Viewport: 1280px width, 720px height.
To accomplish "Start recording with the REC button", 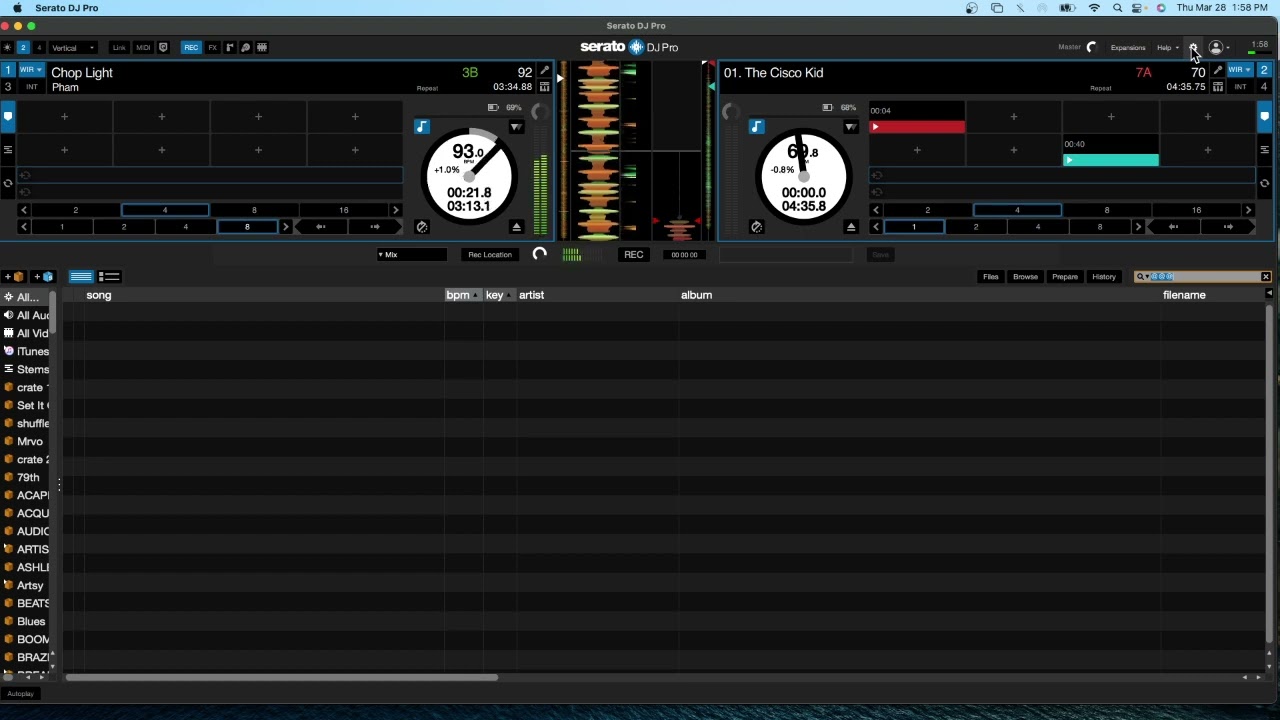I will (x=633, y=255).
